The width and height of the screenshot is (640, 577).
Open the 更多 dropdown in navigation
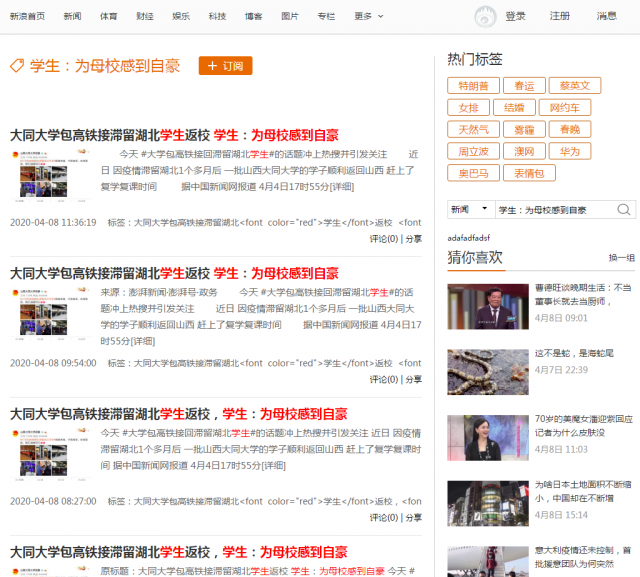[x=369, y=16]
